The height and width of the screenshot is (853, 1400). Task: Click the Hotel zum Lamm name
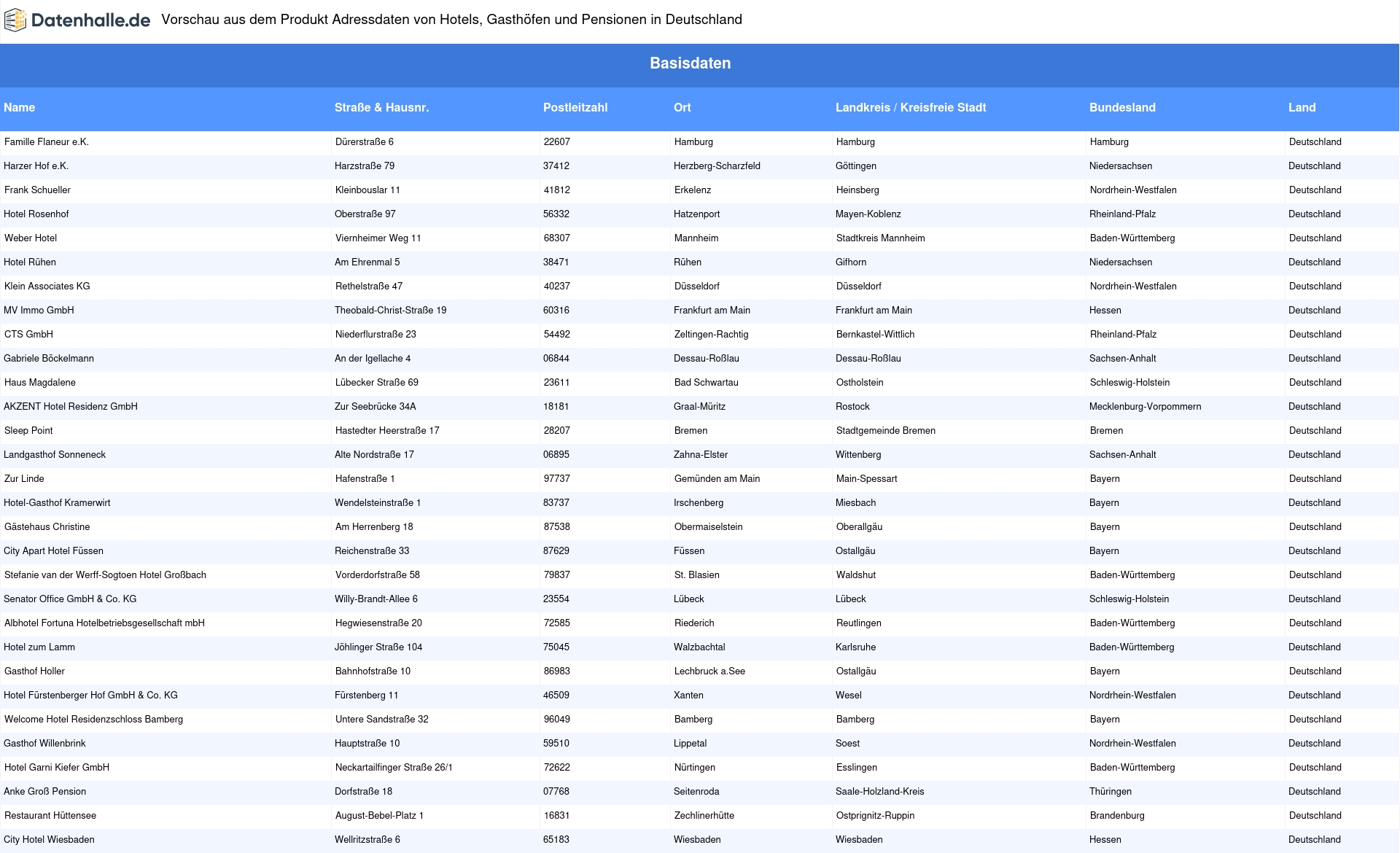point(39,647)
